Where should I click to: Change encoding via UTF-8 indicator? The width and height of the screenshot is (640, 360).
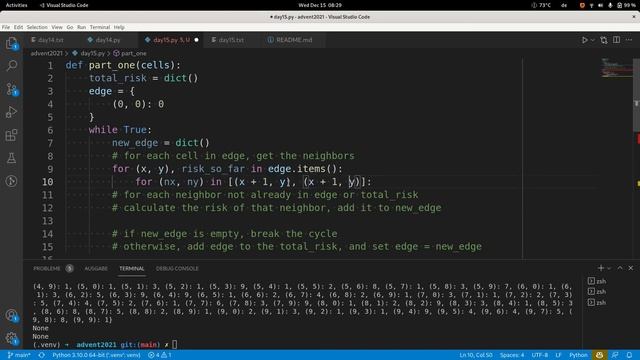pyautogui.click(x=540, y=355)
